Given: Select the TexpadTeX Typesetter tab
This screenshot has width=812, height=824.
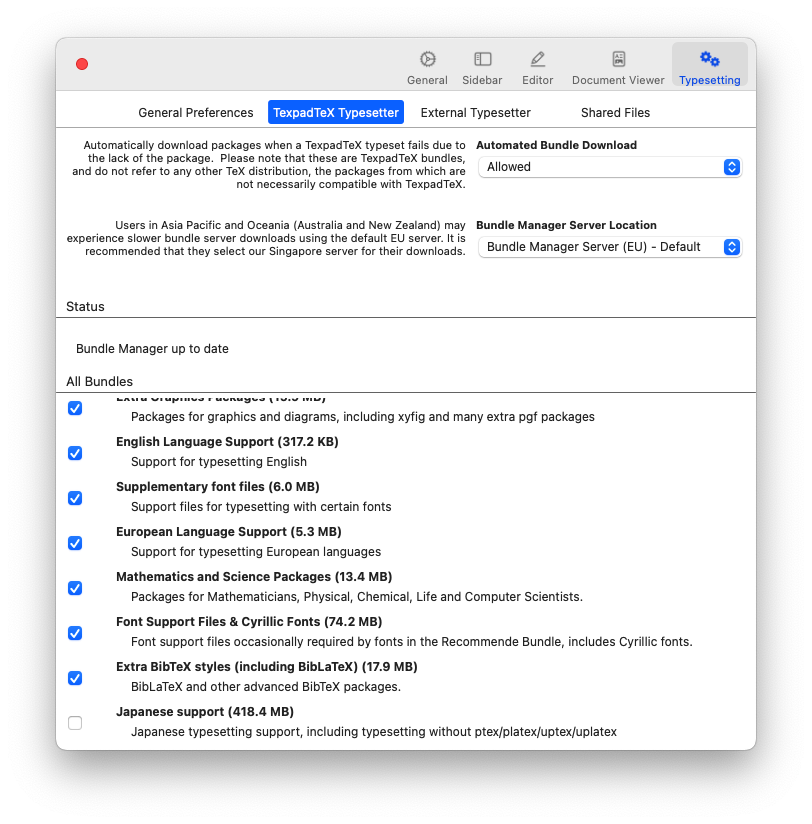Looking at the screenshot, I should [x=336, y=112].
